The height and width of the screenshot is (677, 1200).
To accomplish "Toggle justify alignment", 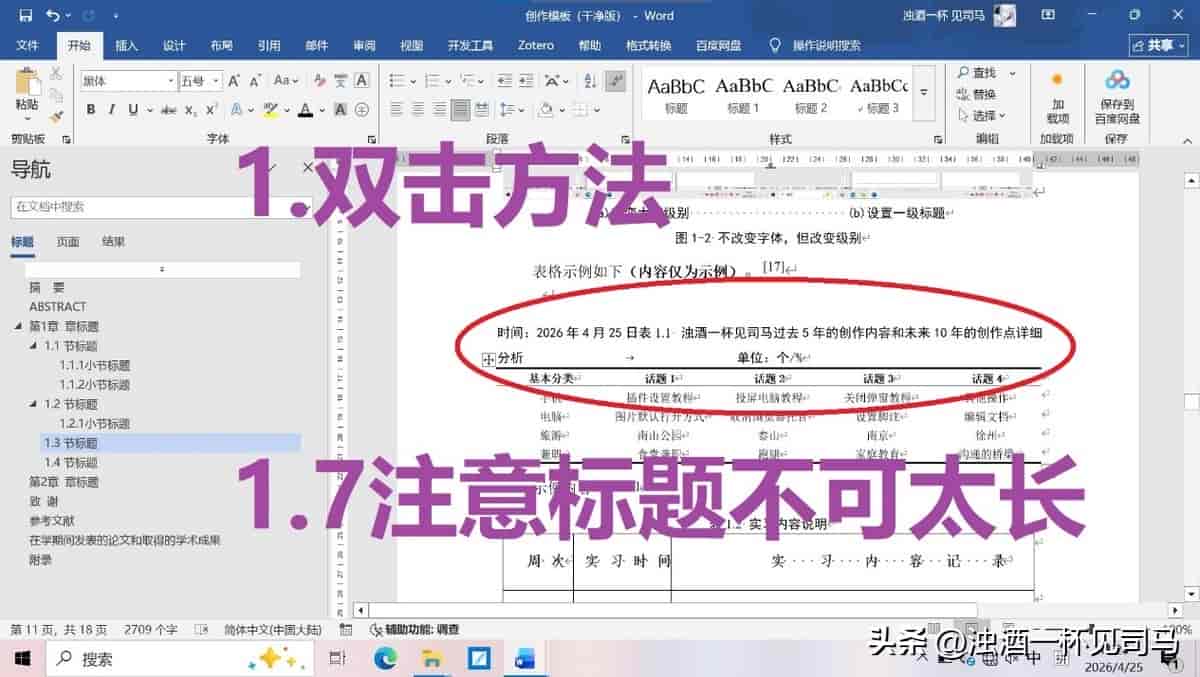I will point(460,110).
